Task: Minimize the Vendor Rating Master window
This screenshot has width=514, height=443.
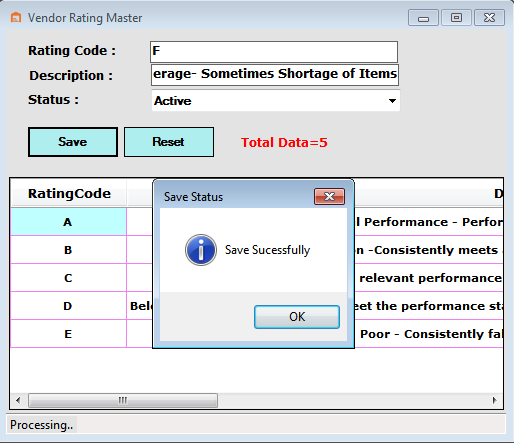Action: tap(423, 18)
